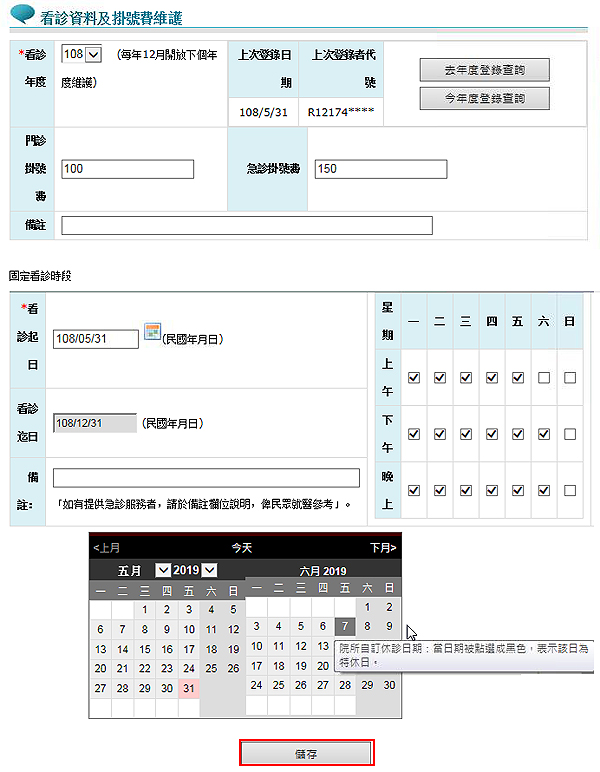
Task: Click 去年度登錄查詢 button
Action: [x=485, y=70]
